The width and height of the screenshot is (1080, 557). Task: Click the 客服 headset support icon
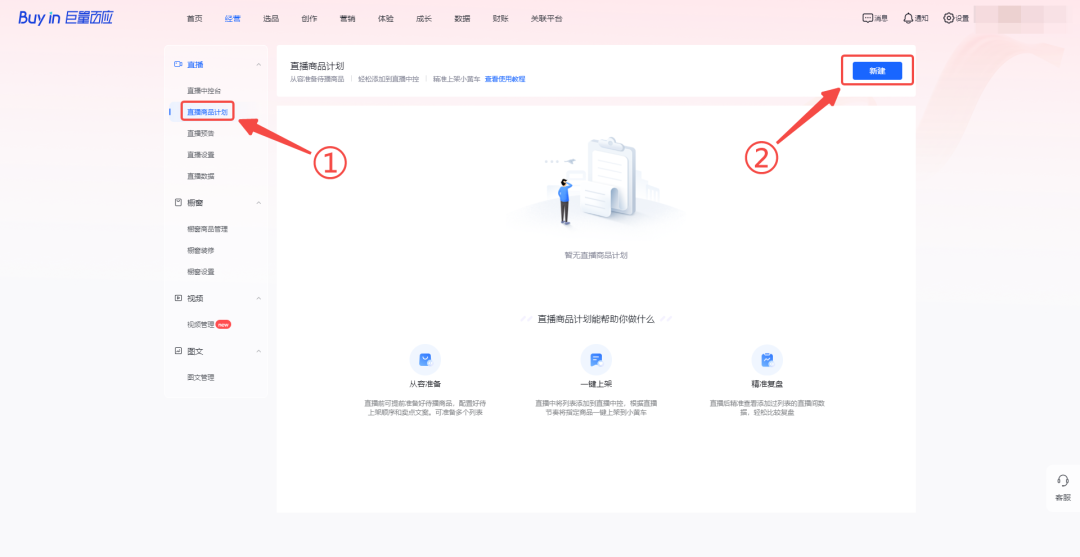tap(1063, 481)
